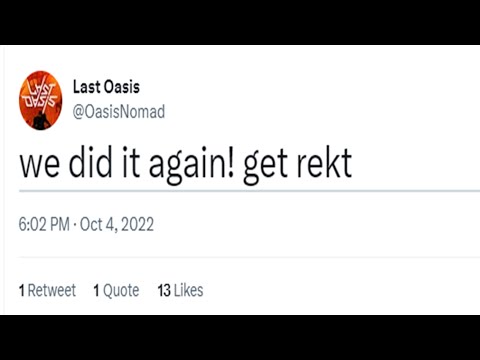Click the number 13 beside Likes
The width and height of the screenshot is (480, 360).
point(164,290)
